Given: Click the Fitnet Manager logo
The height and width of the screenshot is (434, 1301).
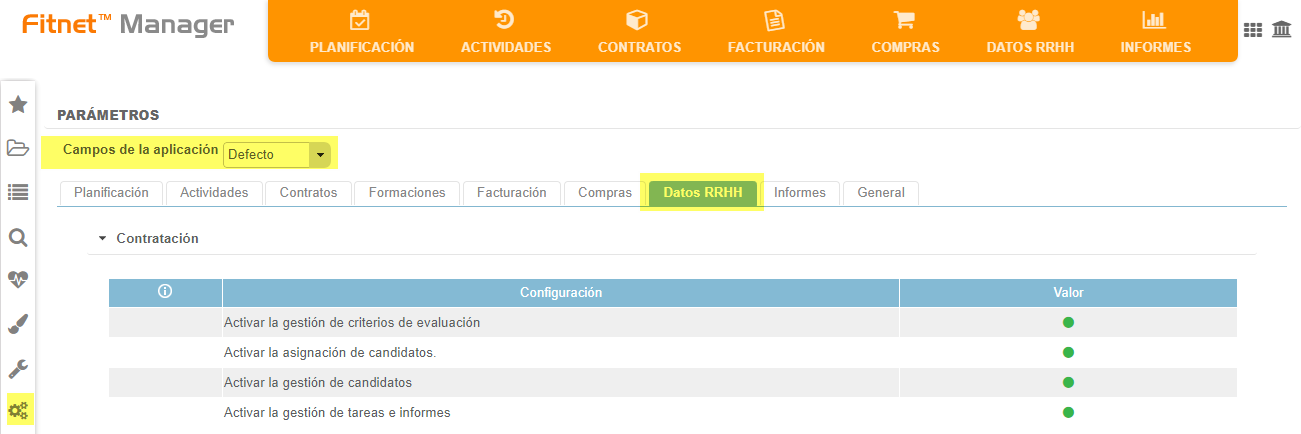Looking at the screenshot, I should pyautogui.click(x=128, y=26).
